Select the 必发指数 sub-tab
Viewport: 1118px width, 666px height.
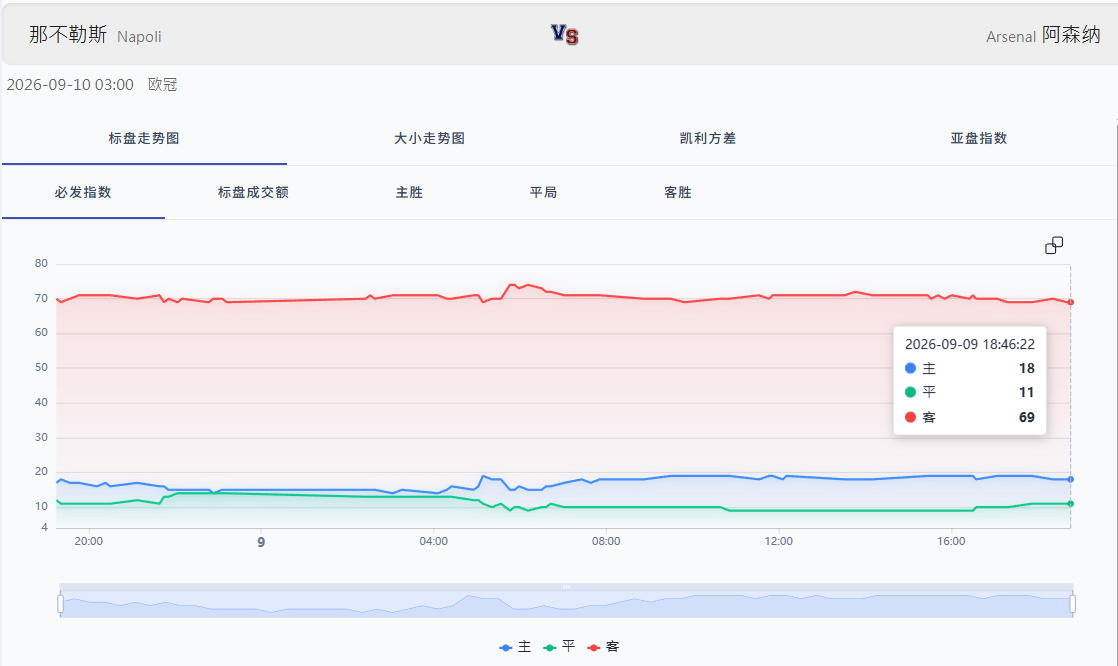click(83, 193)
